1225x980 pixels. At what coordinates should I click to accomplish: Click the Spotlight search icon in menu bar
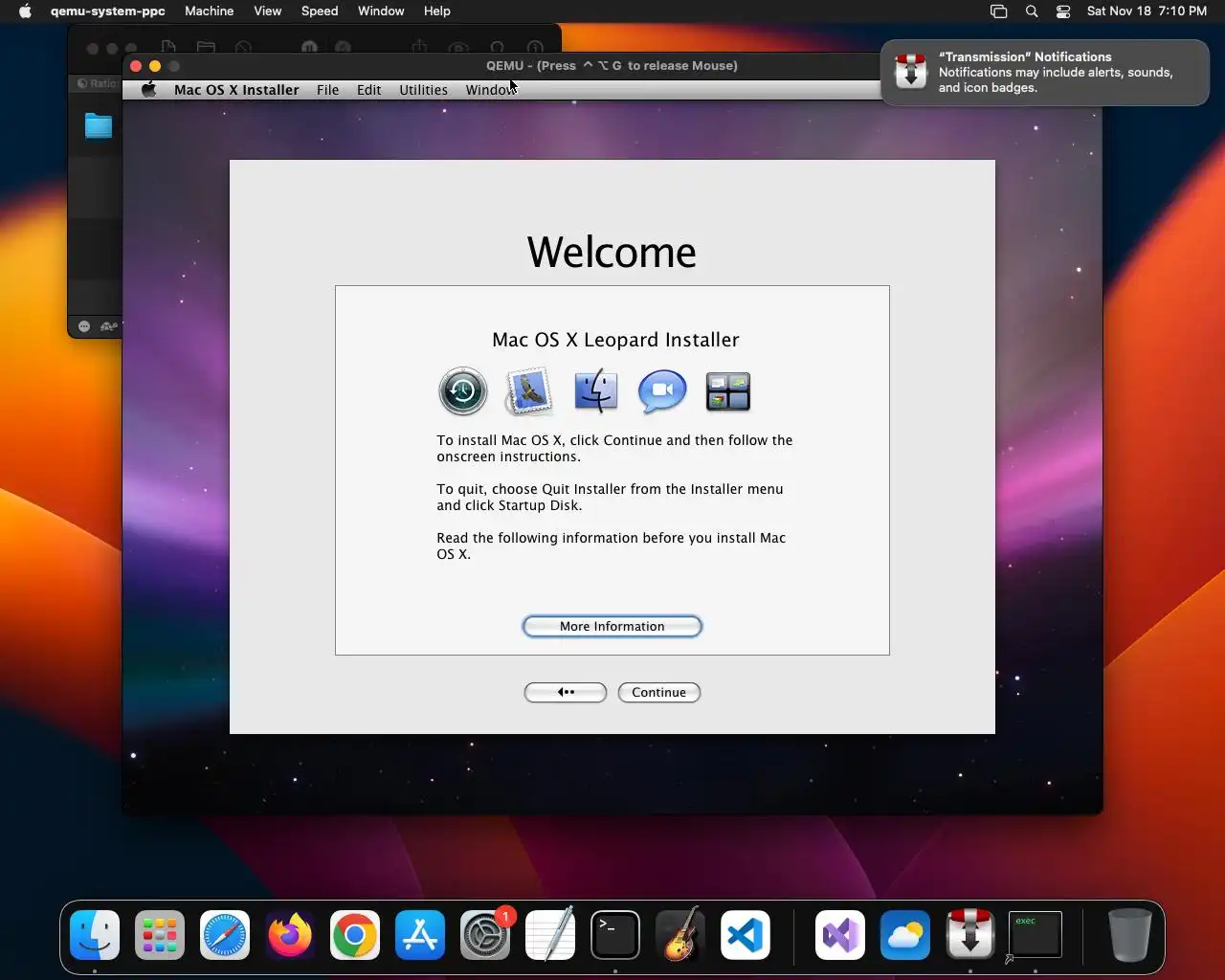coord(1032,11)
